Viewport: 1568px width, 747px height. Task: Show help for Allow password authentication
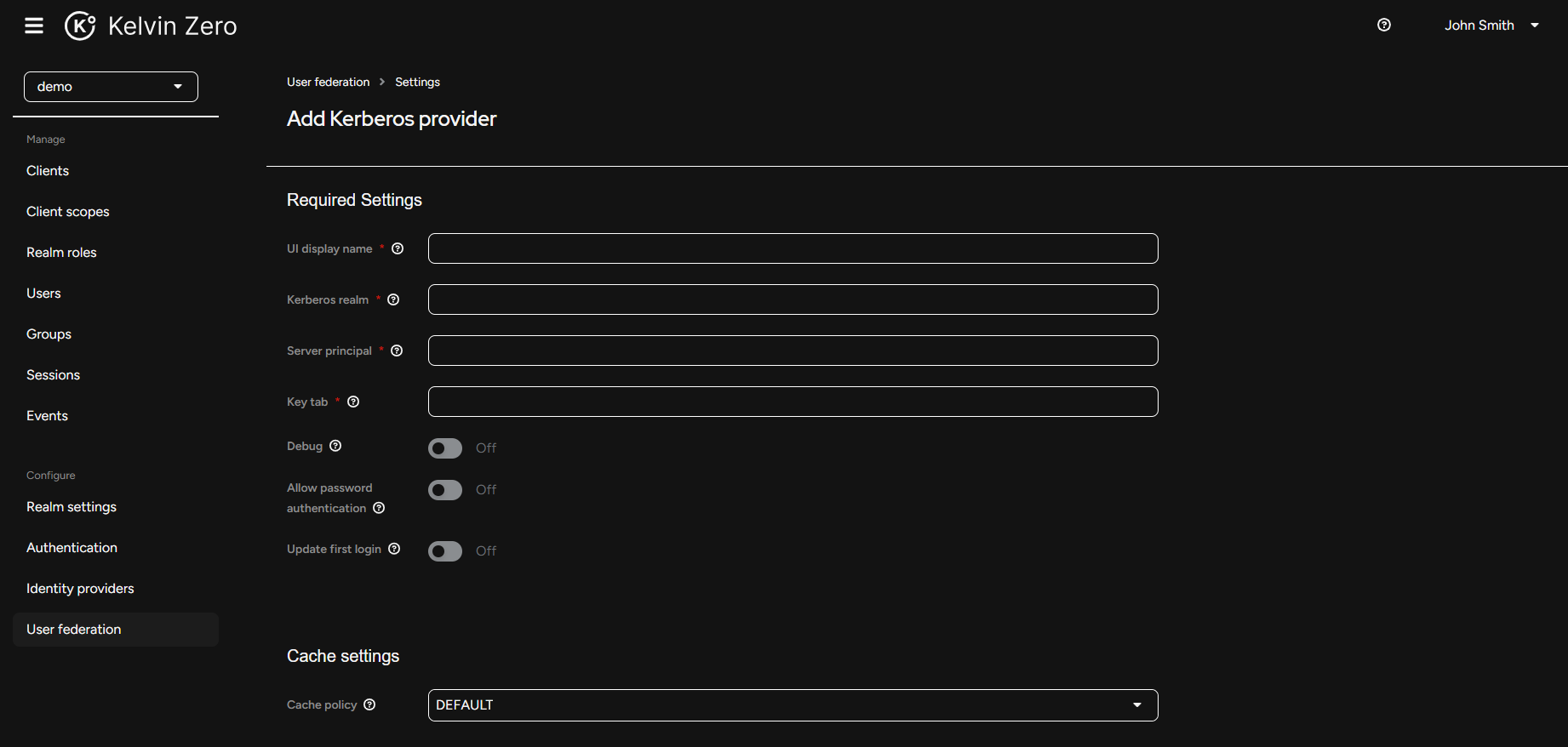point(379,508)
